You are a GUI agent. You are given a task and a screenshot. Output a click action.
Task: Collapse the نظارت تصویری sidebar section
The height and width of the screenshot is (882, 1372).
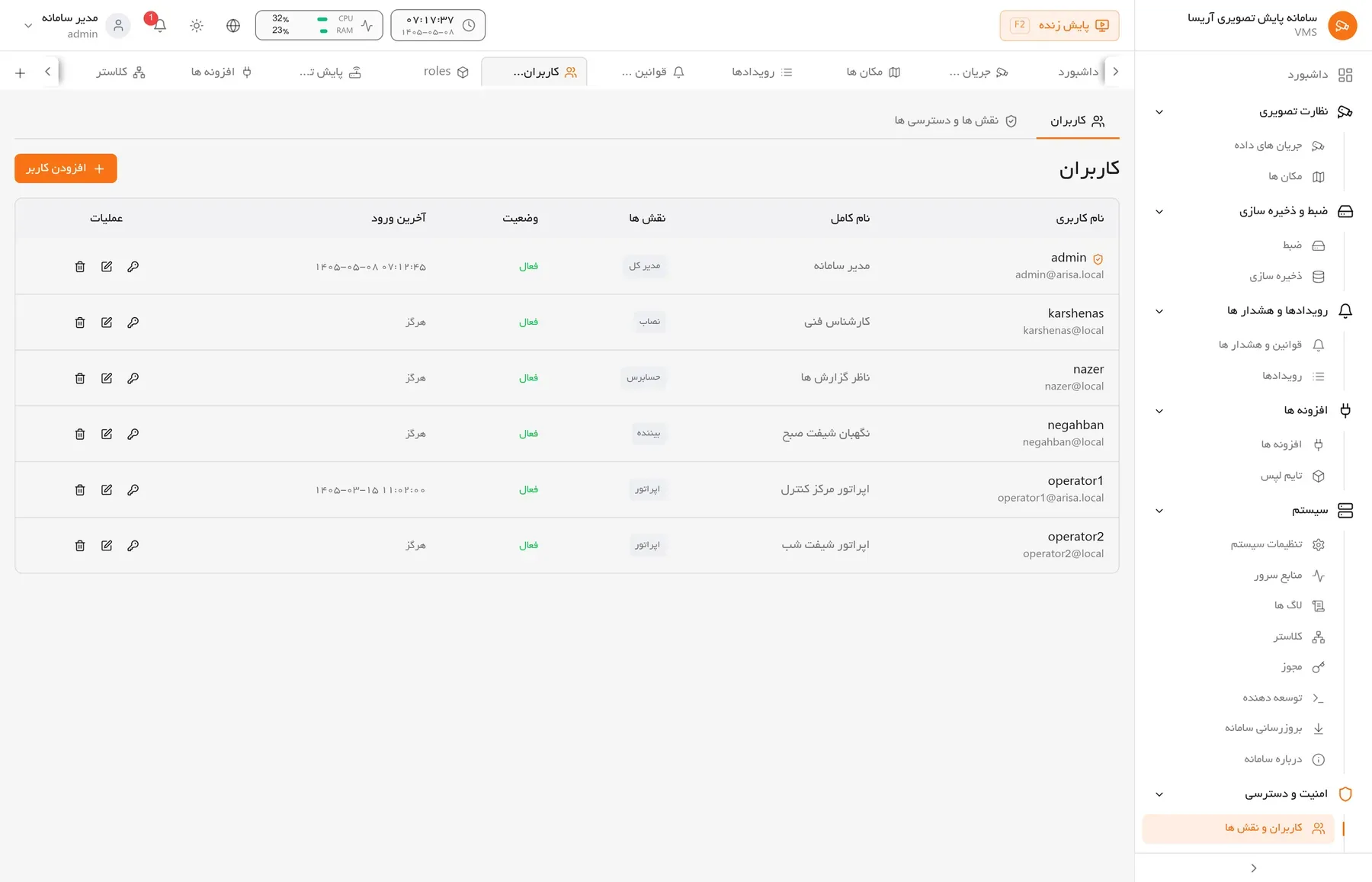coord(1159,112)
